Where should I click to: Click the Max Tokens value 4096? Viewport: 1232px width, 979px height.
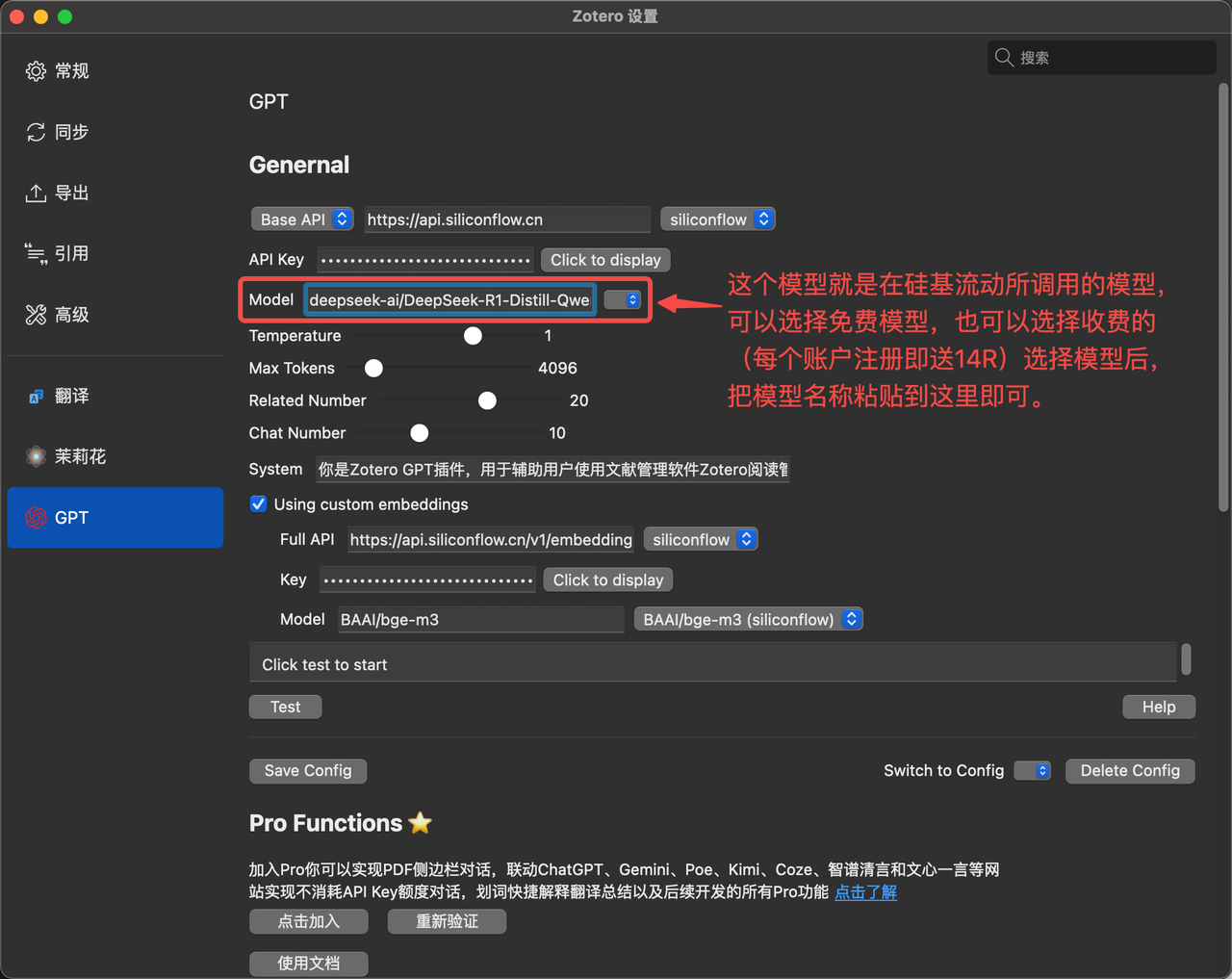coord(557,369)
